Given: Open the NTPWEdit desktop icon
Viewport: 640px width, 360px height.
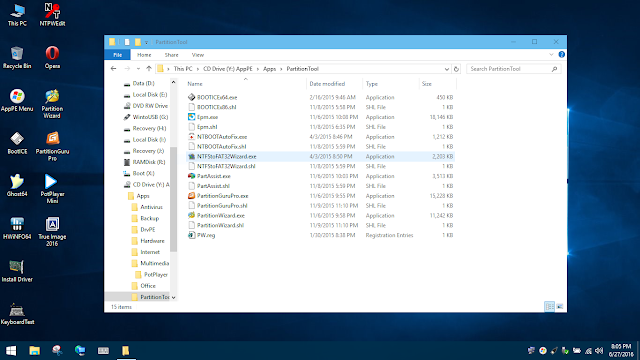Looking at the screenshot, I should pos(52,15).
